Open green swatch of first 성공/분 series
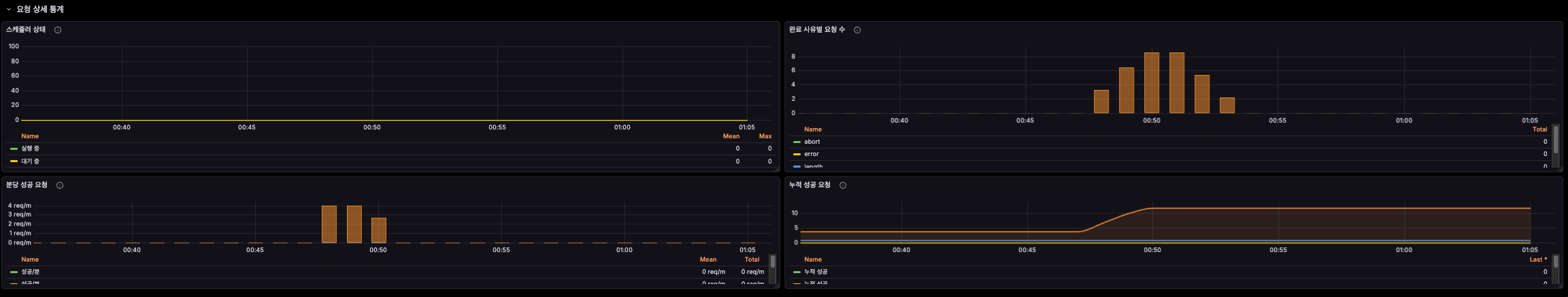 pyautogui.click(x=14, y=272)
